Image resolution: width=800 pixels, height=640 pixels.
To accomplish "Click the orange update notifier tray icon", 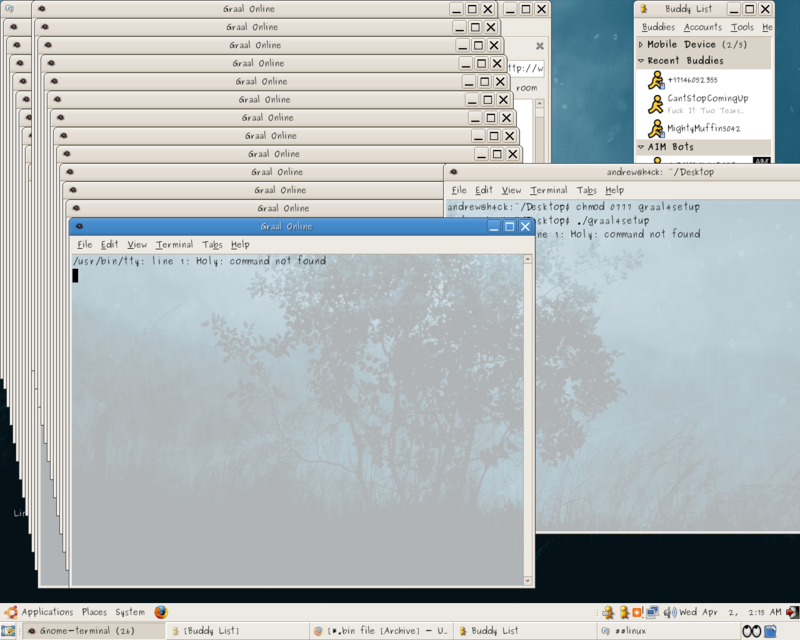I will click(x=637, y=611).
